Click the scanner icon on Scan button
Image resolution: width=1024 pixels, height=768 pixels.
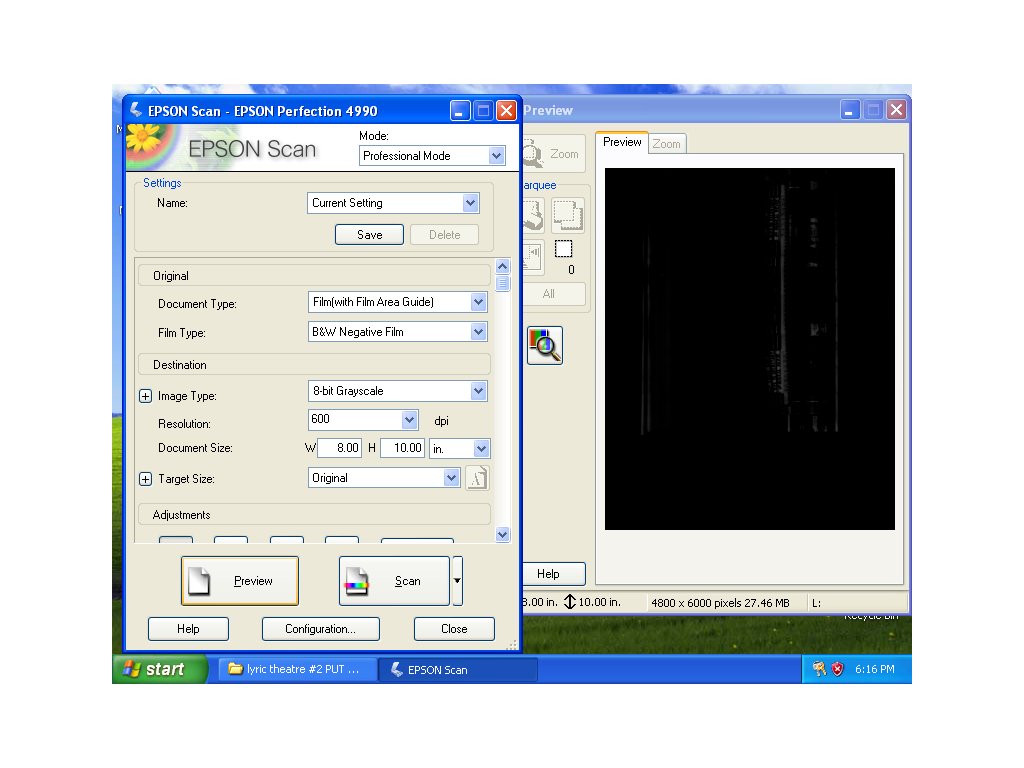tap(357, 581)
